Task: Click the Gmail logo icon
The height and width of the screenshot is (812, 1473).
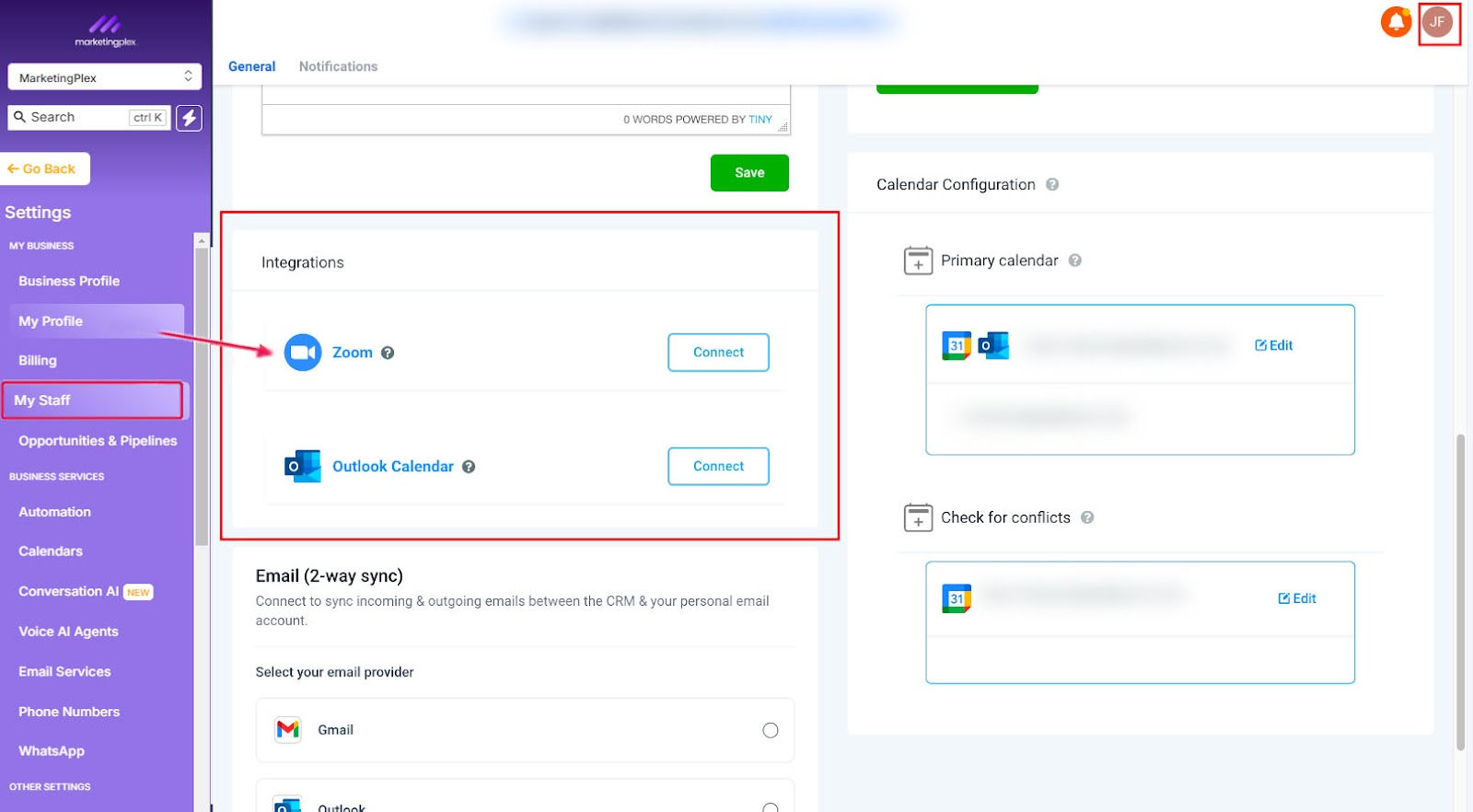Action: point(288,730)
